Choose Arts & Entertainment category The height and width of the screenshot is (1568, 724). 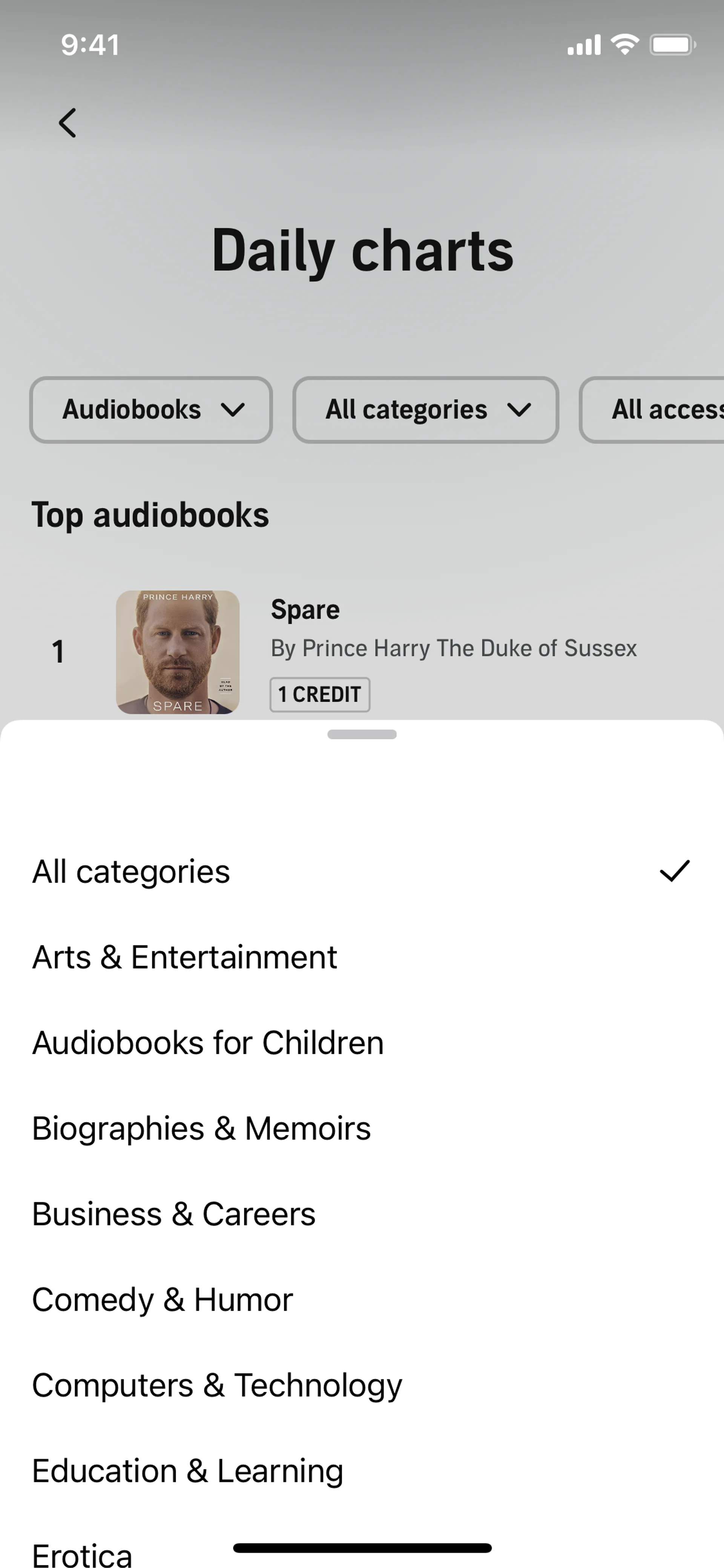(184, 957)
